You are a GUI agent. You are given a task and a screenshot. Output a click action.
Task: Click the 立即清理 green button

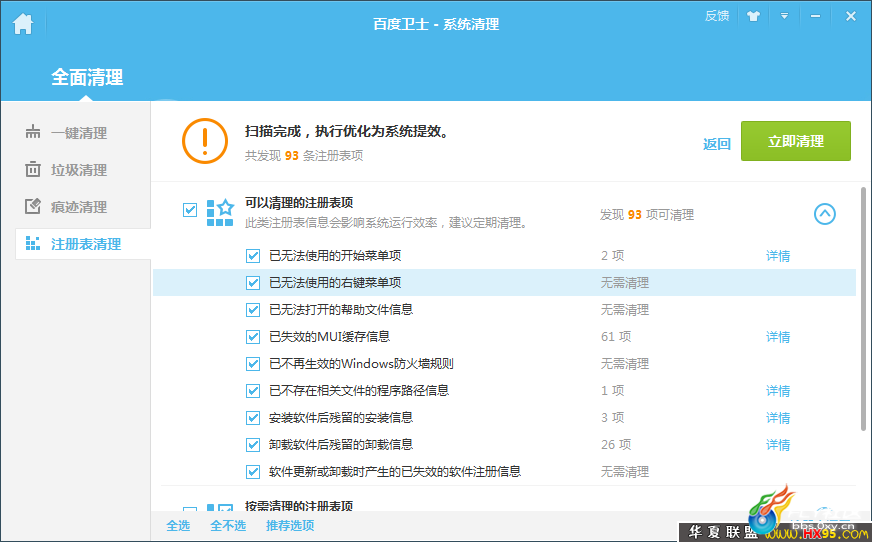coord(795,141)
